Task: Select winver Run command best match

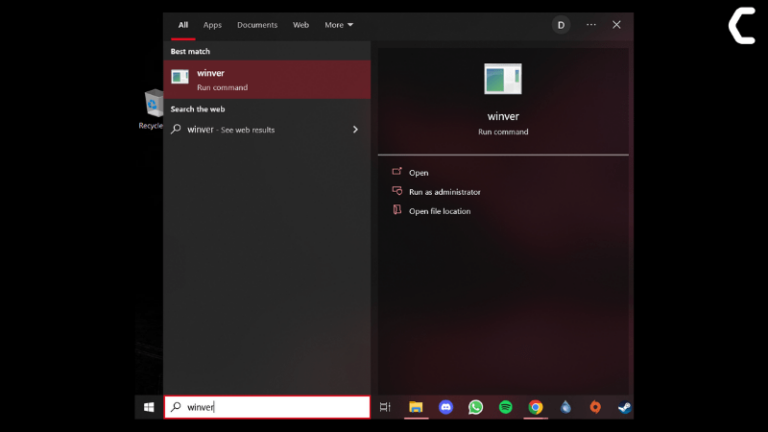Action: (267, 79)
